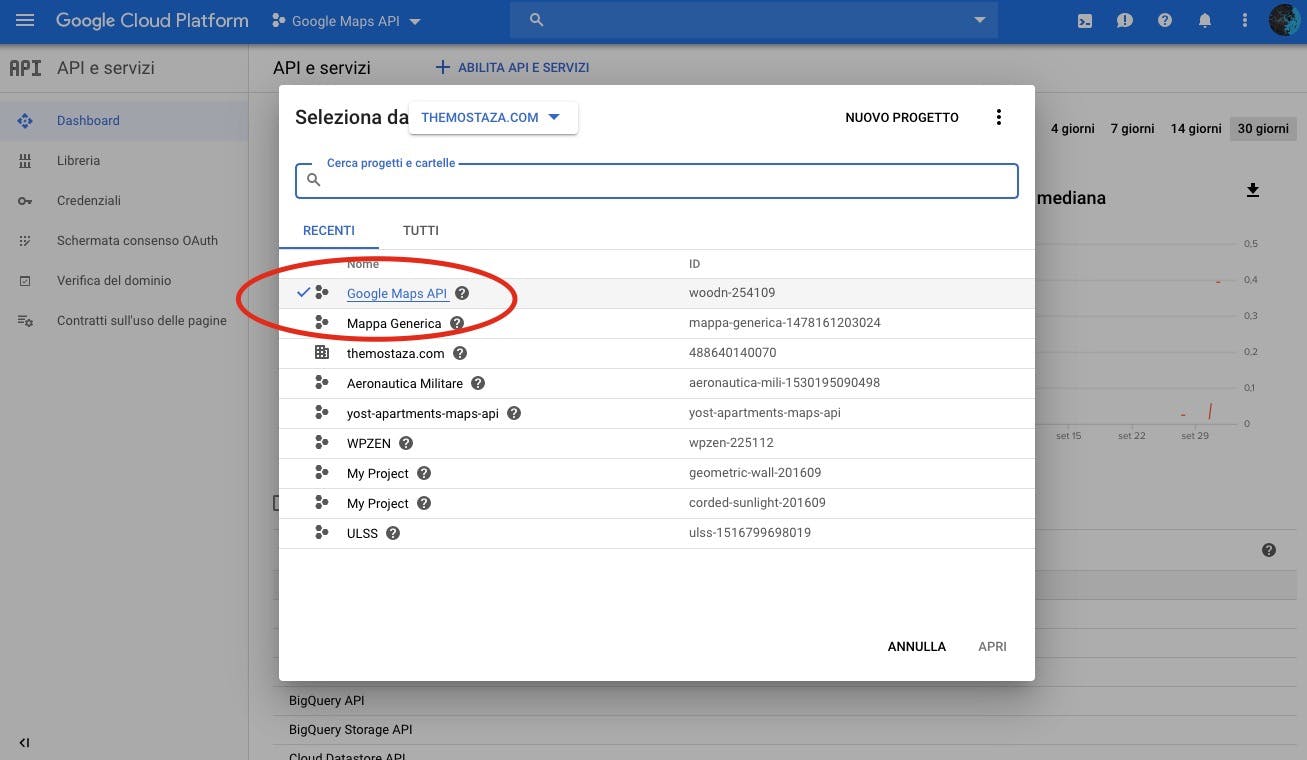Click the feedback speech bubble icon
This screenshot has width=1307, height=760.
pyautogui.click(x=1124, y=20)
